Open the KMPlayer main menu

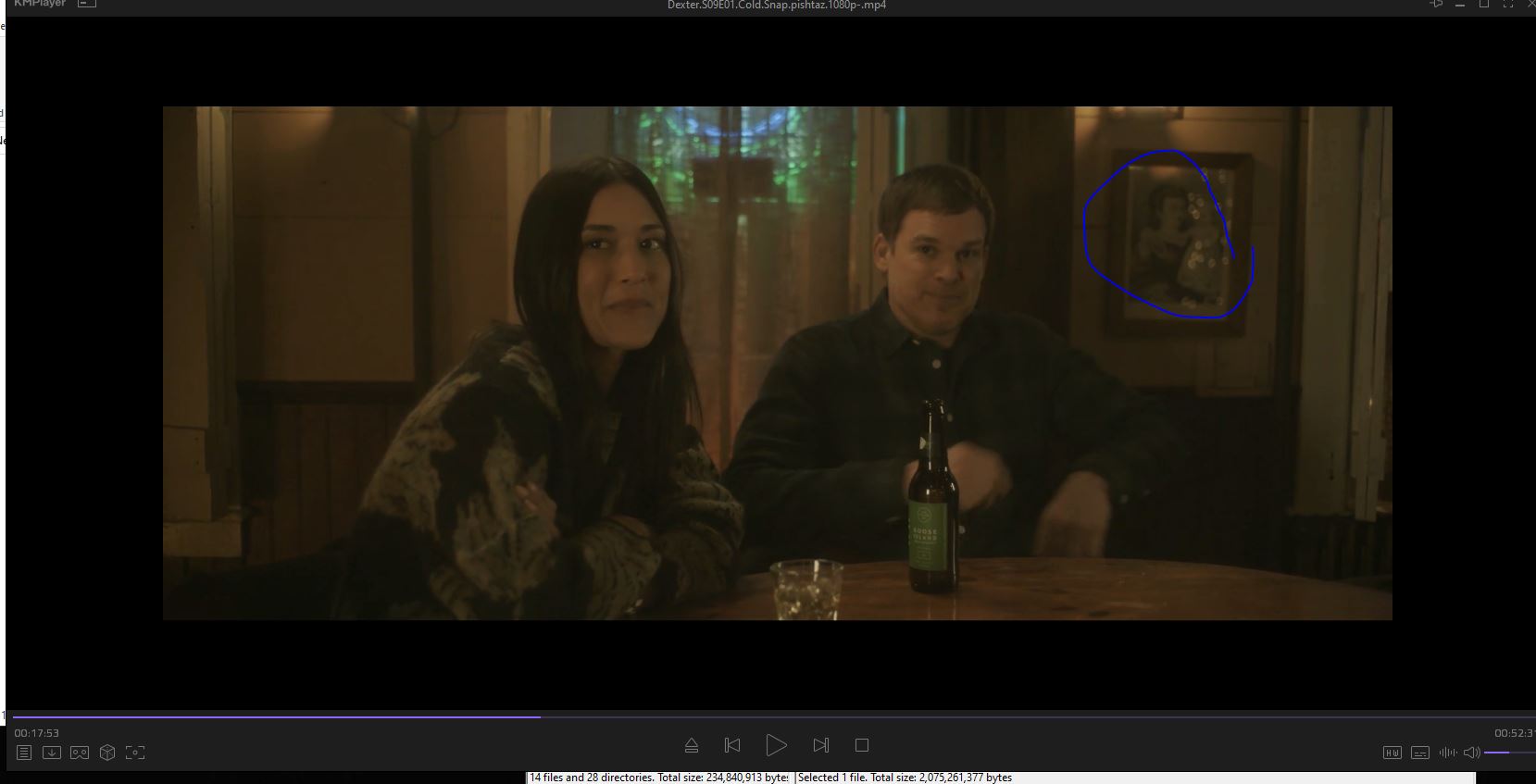tap(39, 4)
